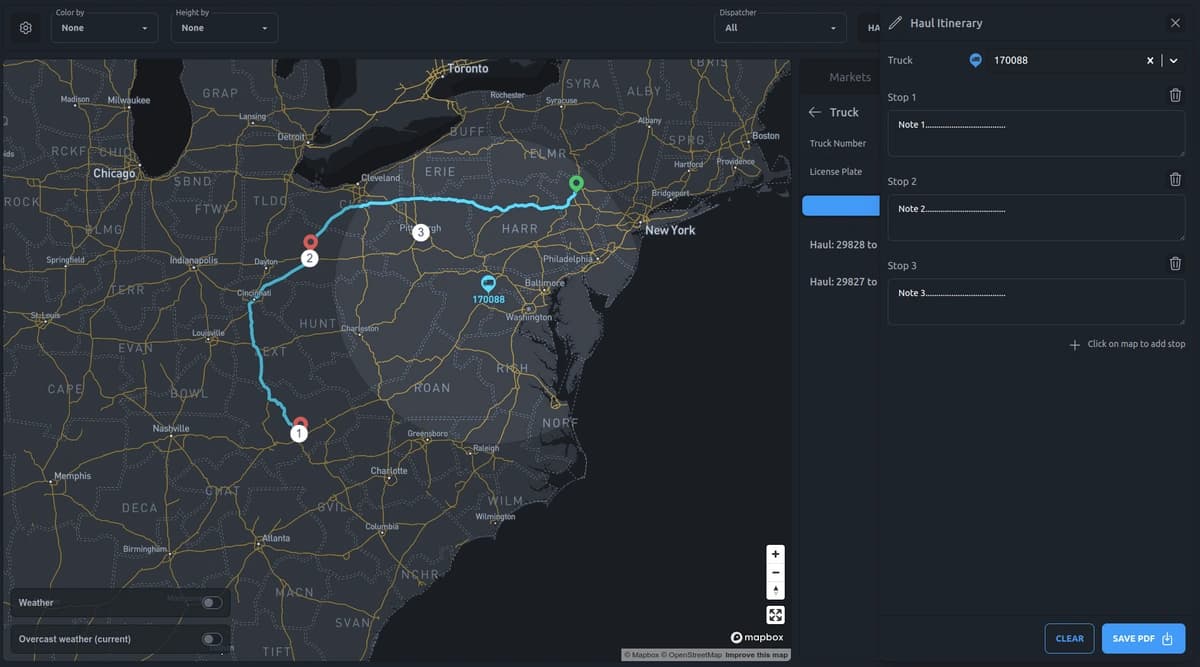Image resolution: width=1200 pixels, height=667 pixels.
Task: Toggle fullscreen map view icon
Action: pyautogui.click(x=776, y=615)
